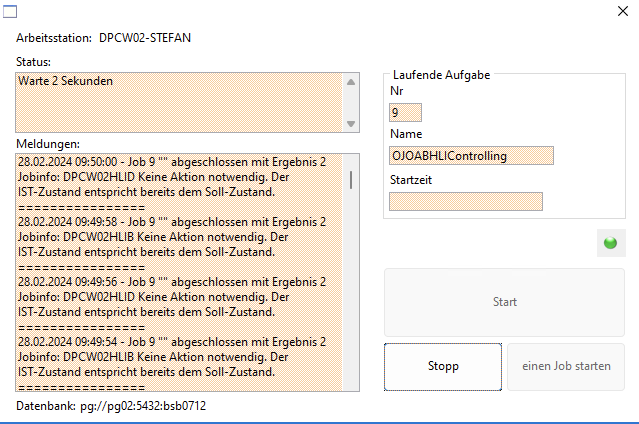
Task: Click the application icon in the title bar
Action: click(x=12, y=11)
